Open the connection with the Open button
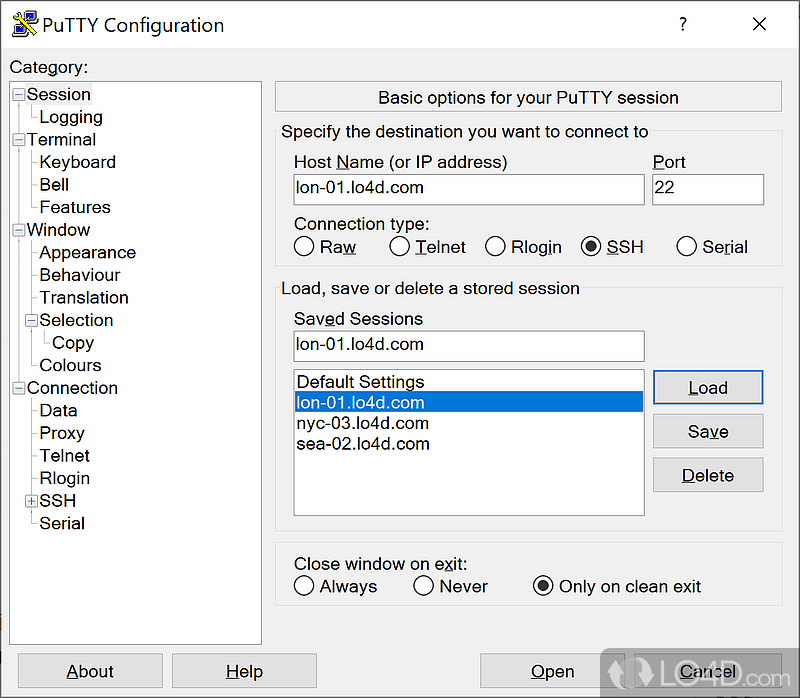The width and height of the screenshot is (800, 698). [553, 671]
